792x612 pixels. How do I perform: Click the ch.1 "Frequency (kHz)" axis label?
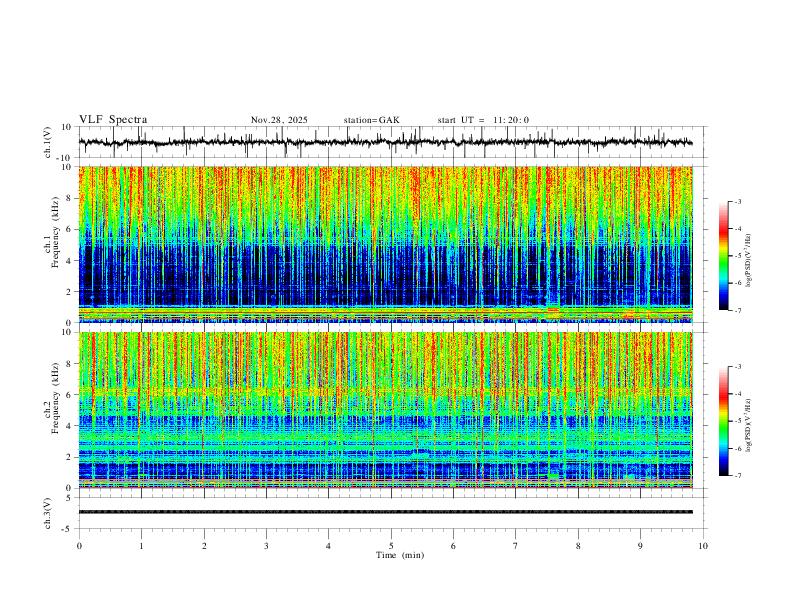click(x=55, y=232)
